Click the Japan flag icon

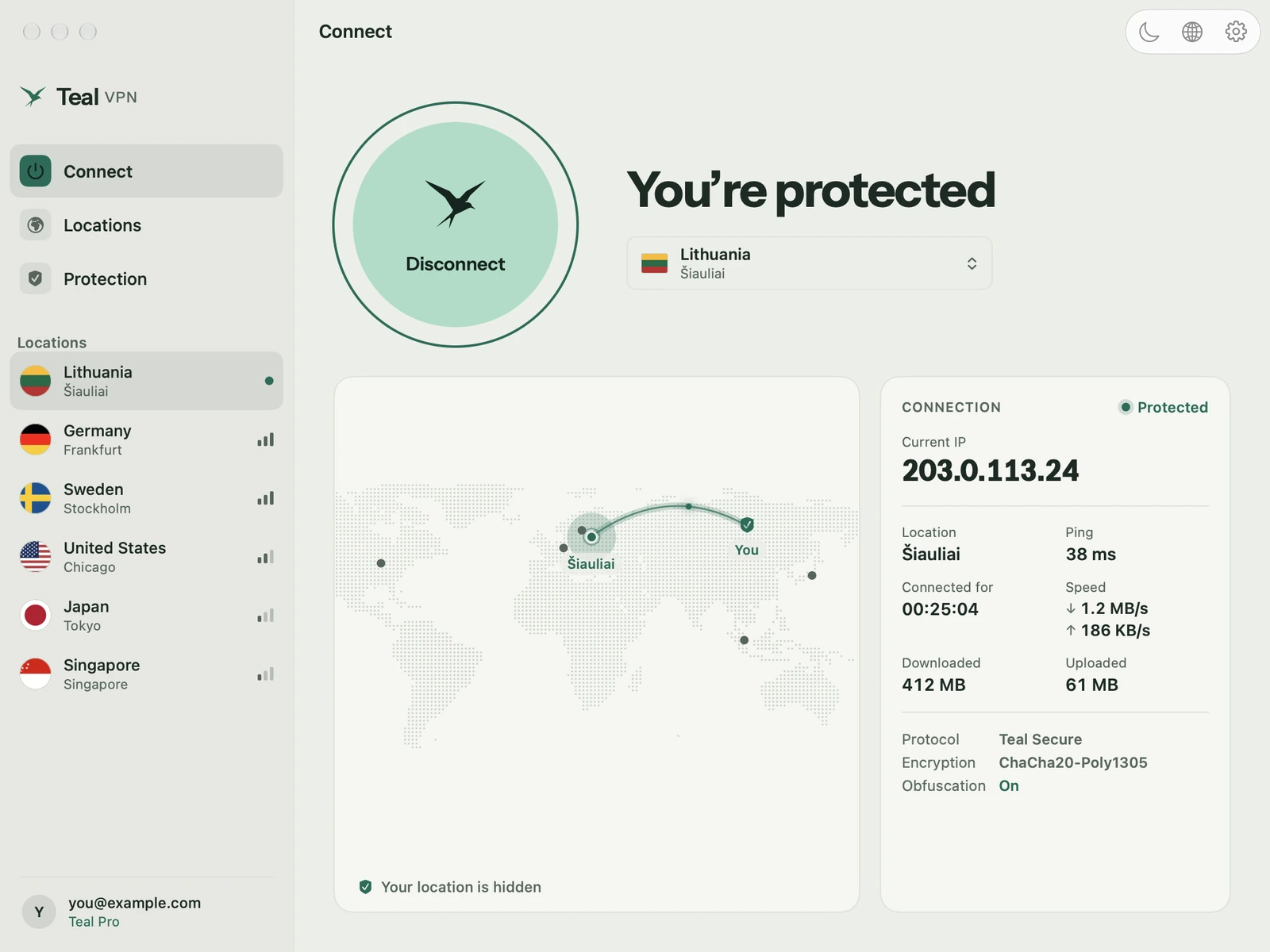35,616
